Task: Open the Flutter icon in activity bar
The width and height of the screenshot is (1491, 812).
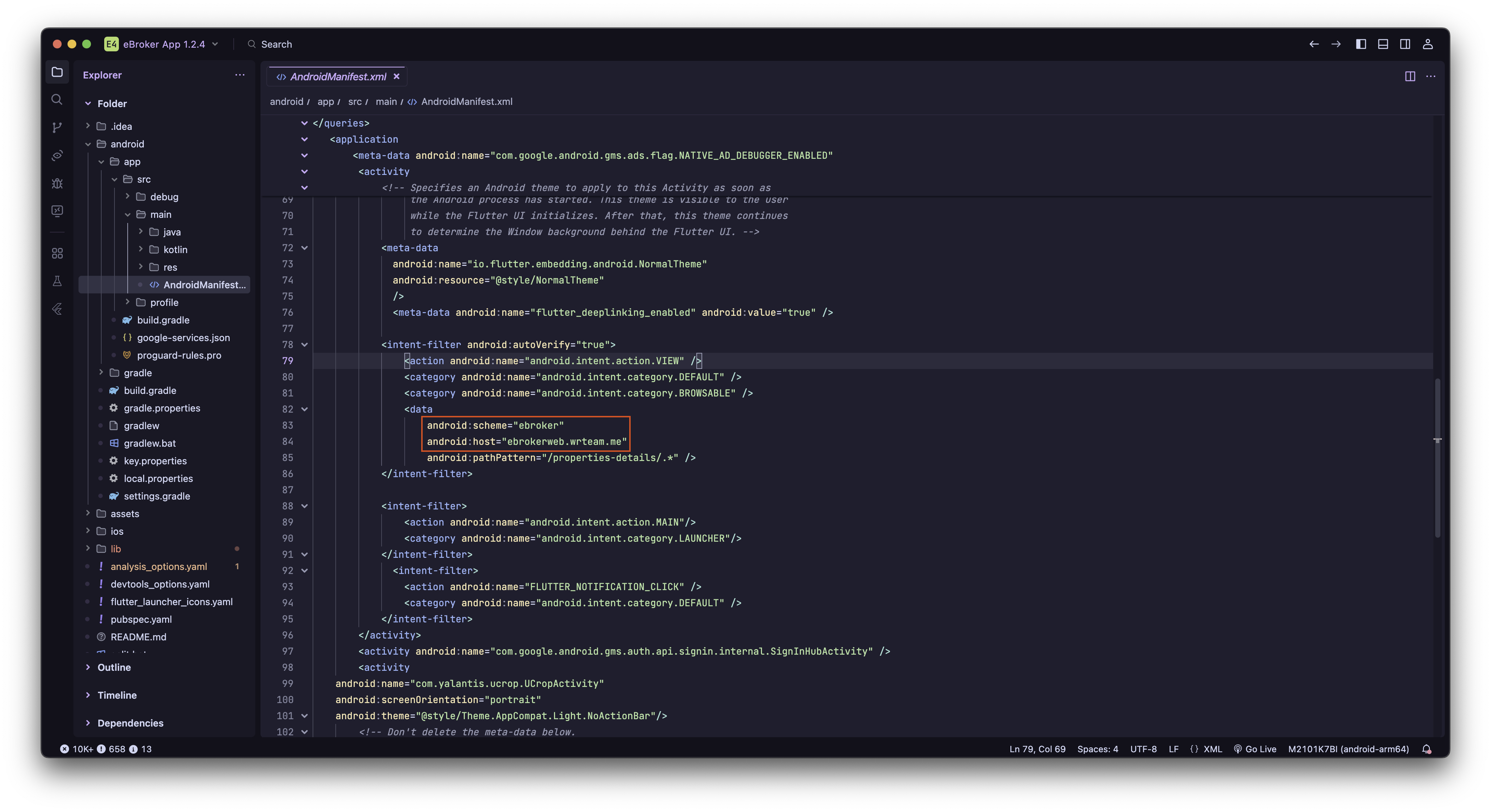Action: (x=57, y=309)
